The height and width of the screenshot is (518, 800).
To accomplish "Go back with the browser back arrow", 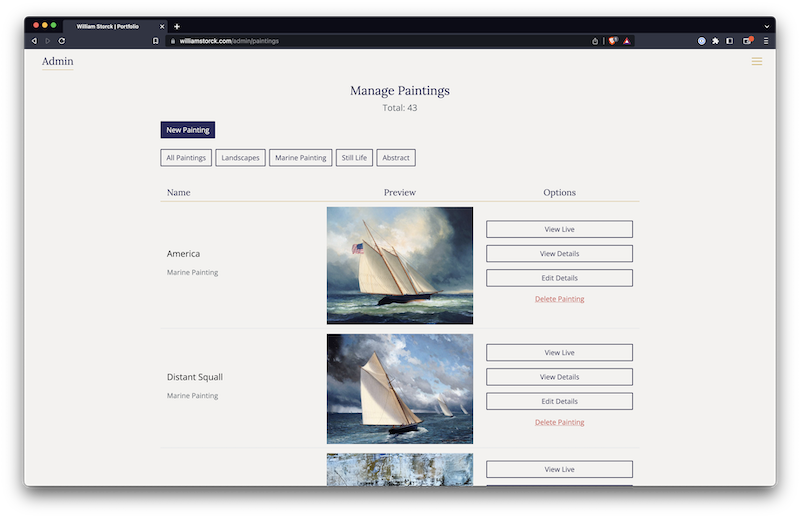I will click(x=34, y=41).
